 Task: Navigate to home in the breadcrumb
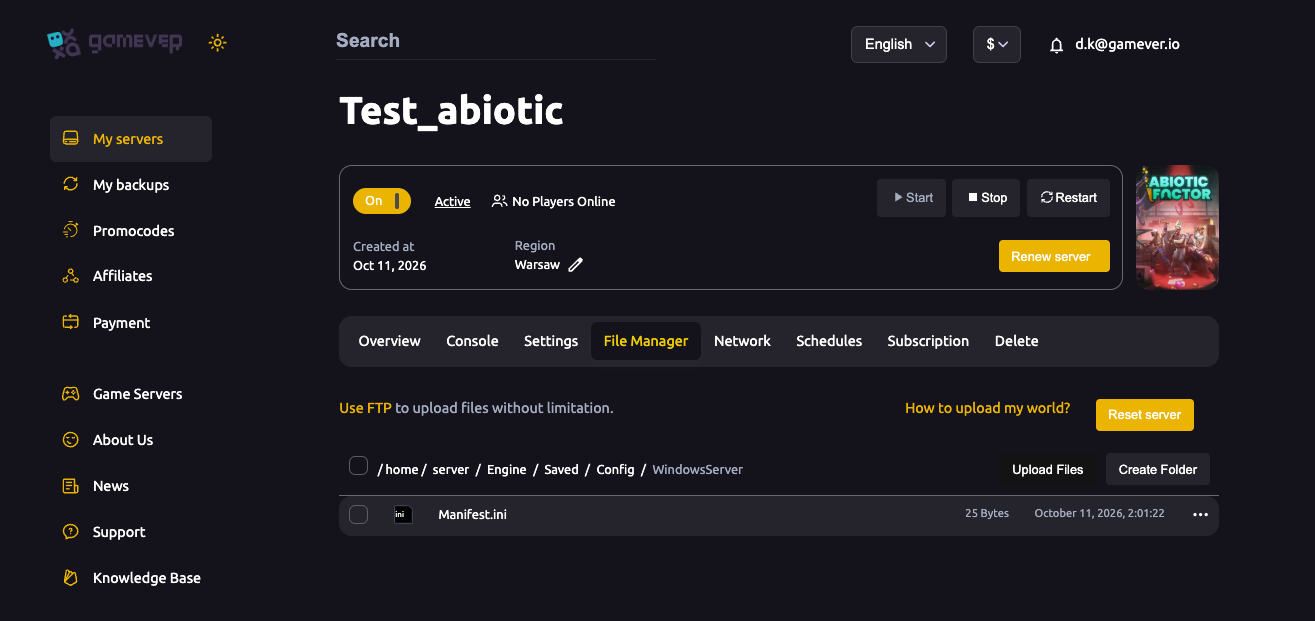[402, 469]
